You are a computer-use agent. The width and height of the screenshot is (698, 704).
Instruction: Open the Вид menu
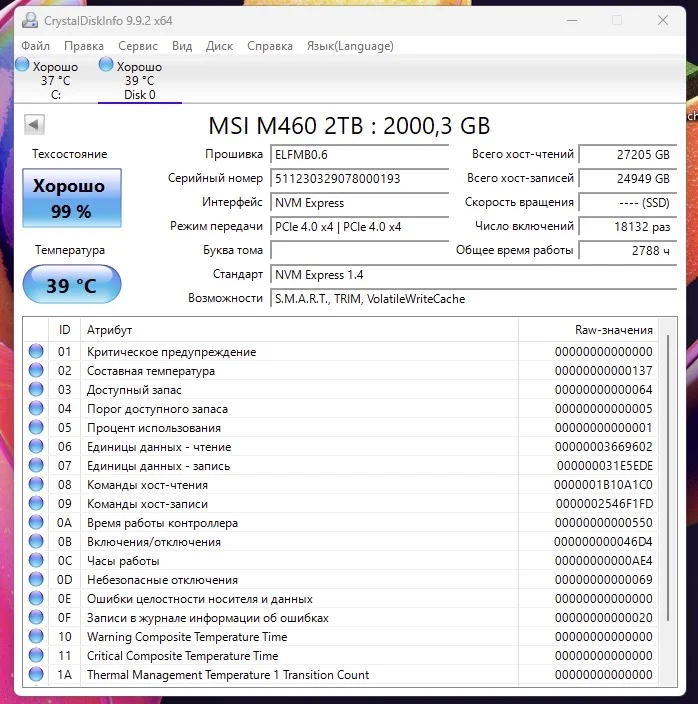[182, 46]
